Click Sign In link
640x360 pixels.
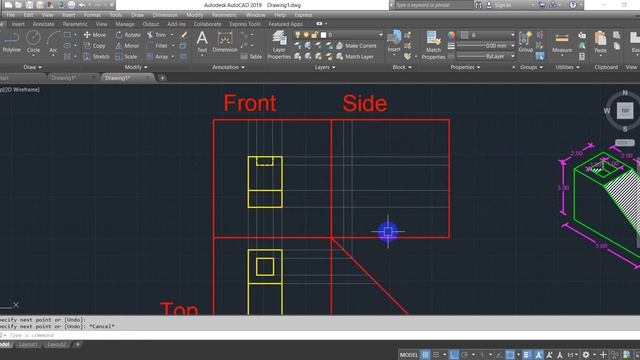coord(499,5)
